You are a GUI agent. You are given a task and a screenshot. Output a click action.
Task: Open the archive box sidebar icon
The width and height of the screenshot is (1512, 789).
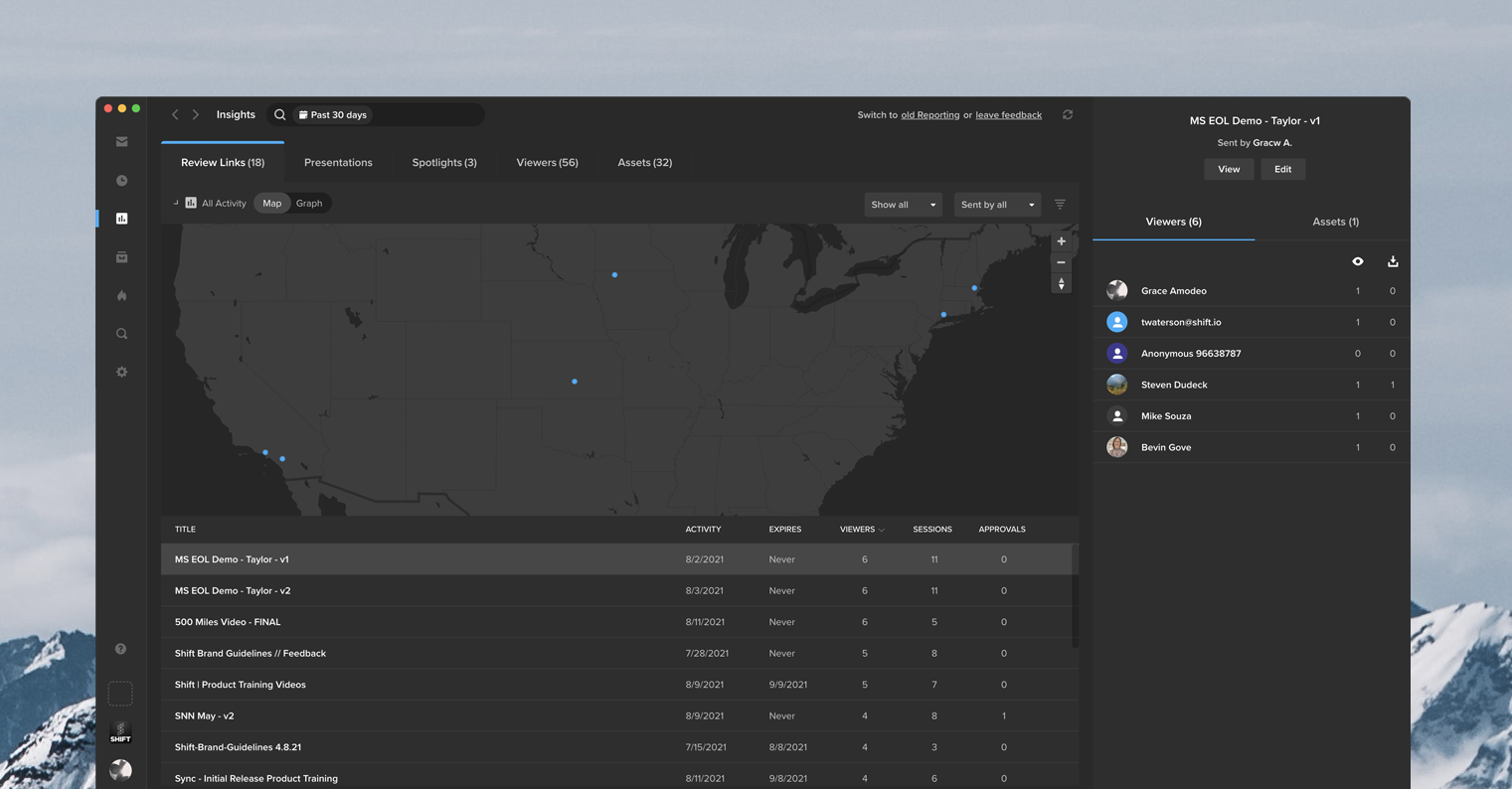121,257
